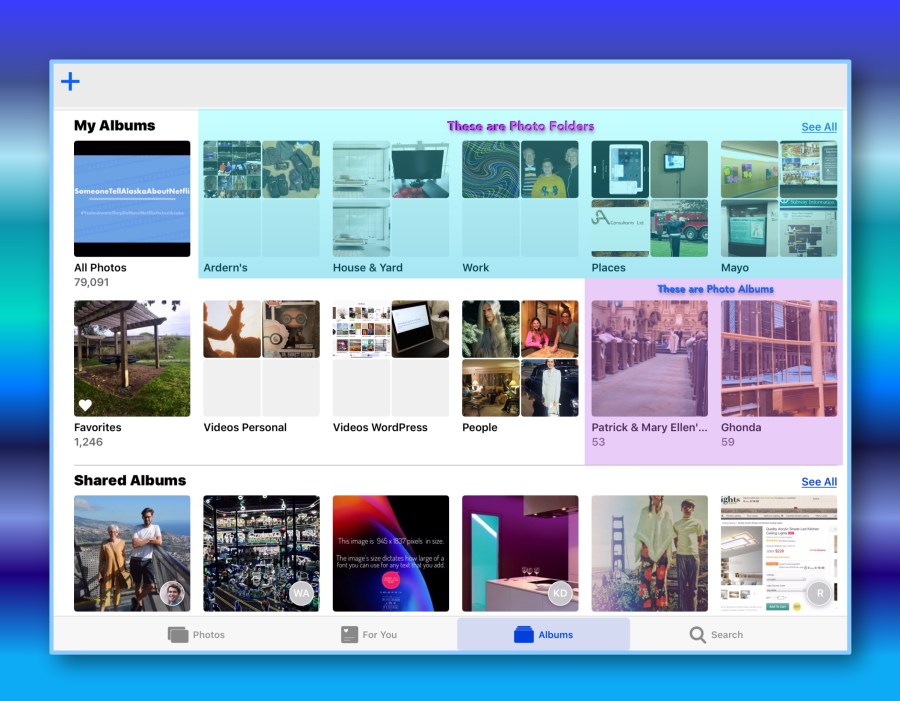The image size is (900, 701).
Task: Open the Search tab
Action: point(716,634)
